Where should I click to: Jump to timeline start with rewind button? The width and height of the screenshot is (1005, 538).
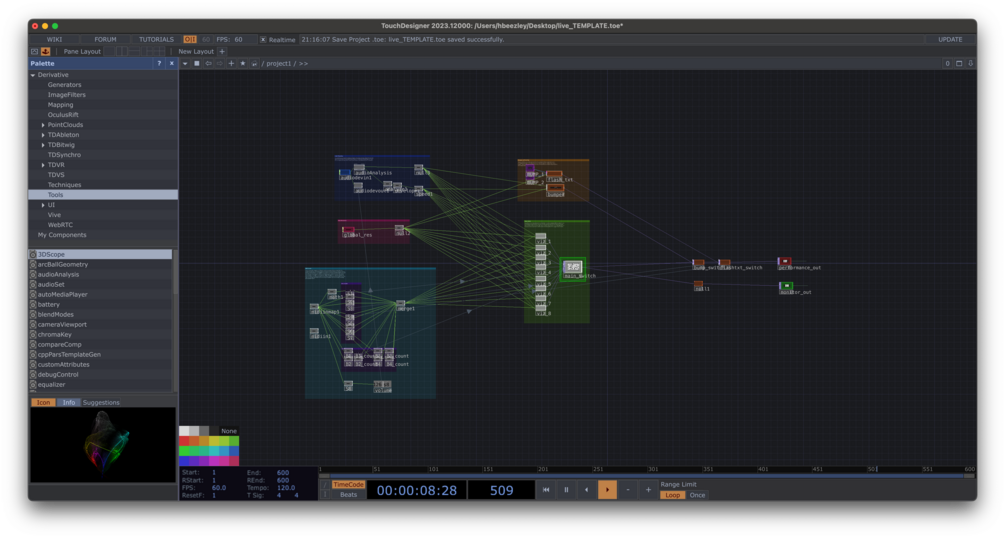click(546, 490)
